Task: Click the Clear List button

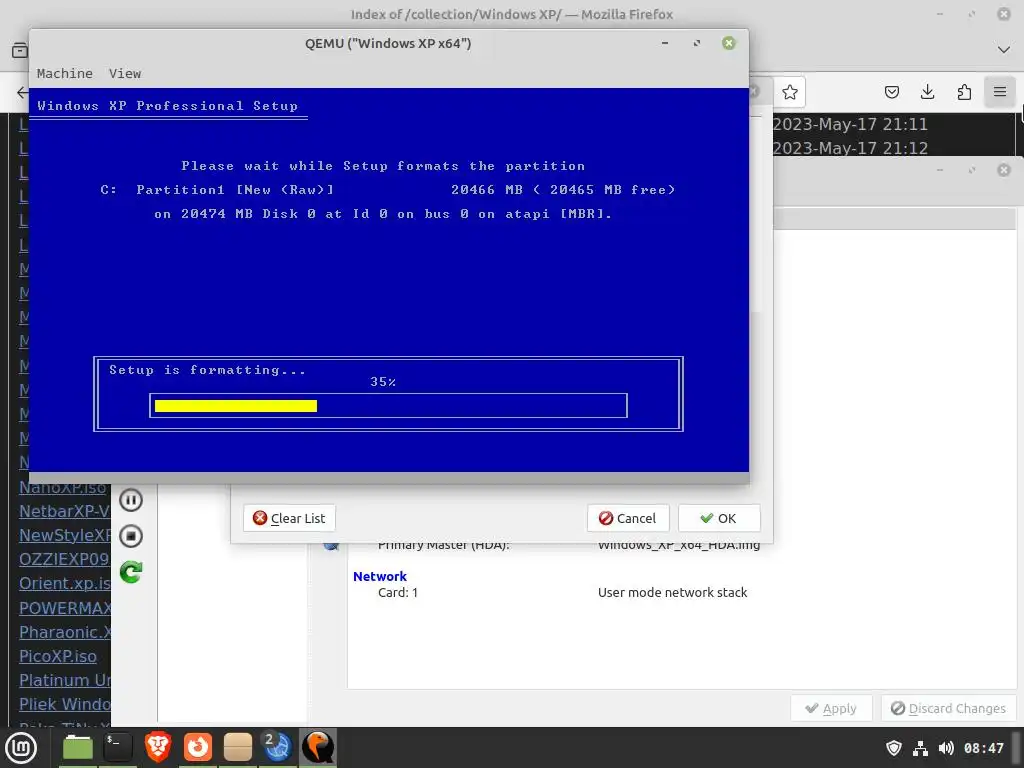Action: [x=289, y=518]
